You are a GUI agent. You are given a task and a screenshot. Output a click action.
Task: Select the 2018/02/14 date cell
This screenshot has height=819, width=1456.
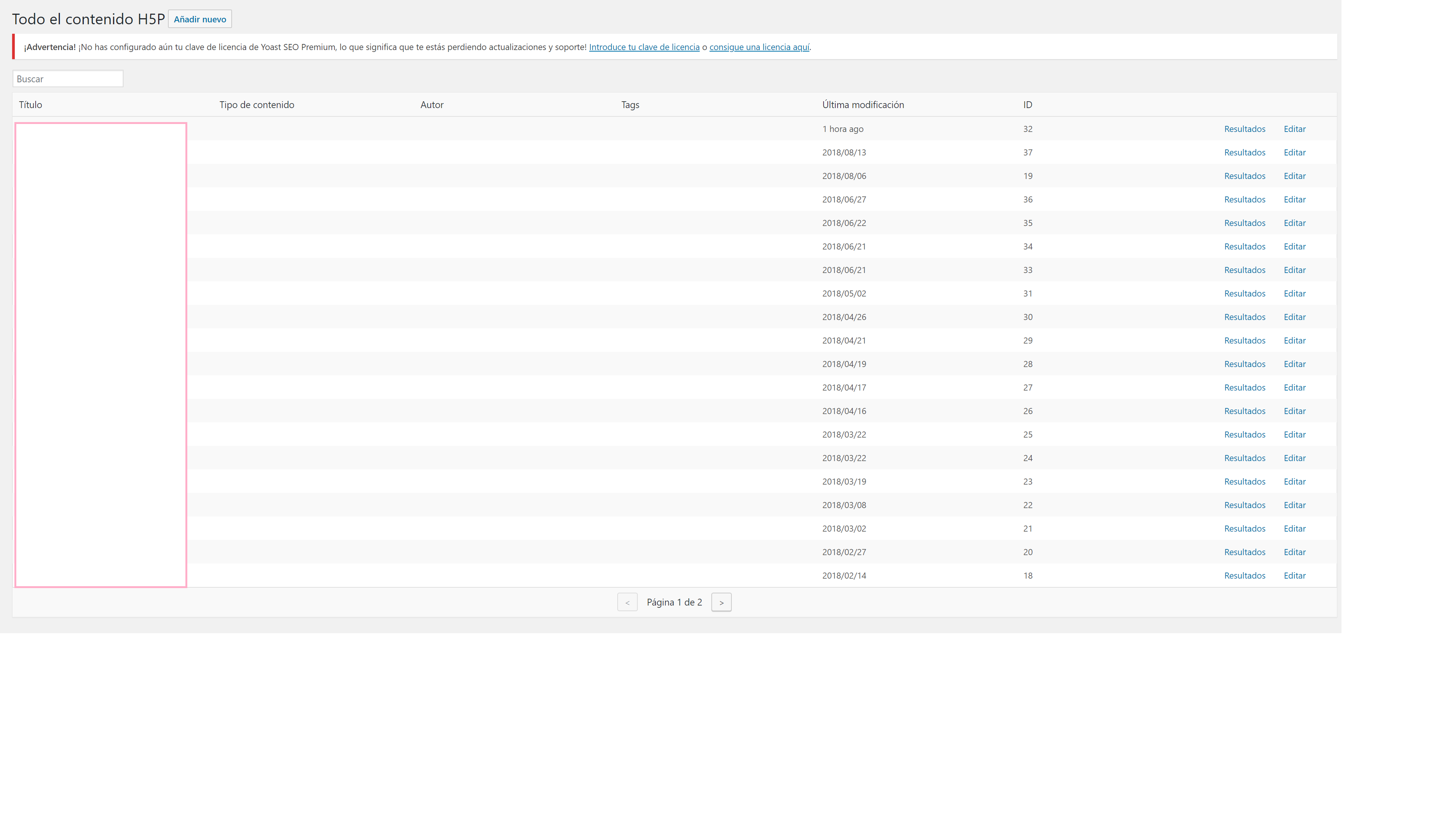pos(844,576)
